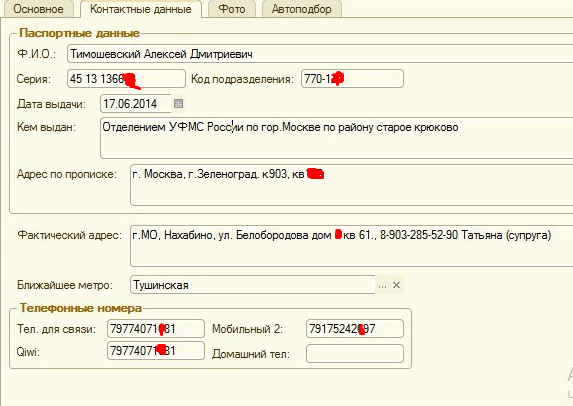The width and height of the screenshot is (573, 406).
Task: Open metro selection list with ellipsis button
Action: click(x=382, y=285)
